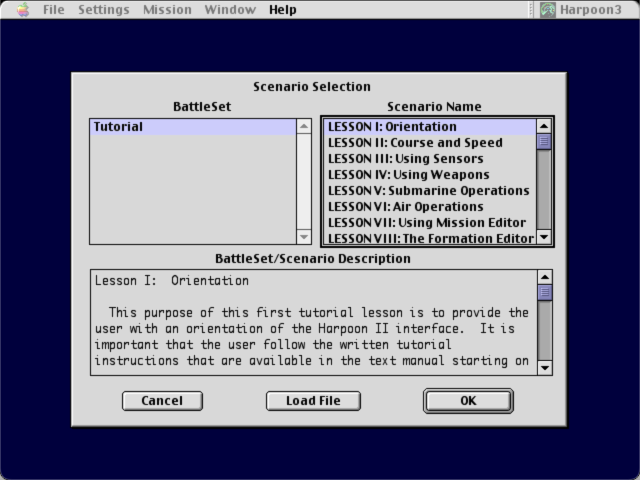Open the Window menu
Viewport: 640px width, 480px height.
[x=230, y=9]
